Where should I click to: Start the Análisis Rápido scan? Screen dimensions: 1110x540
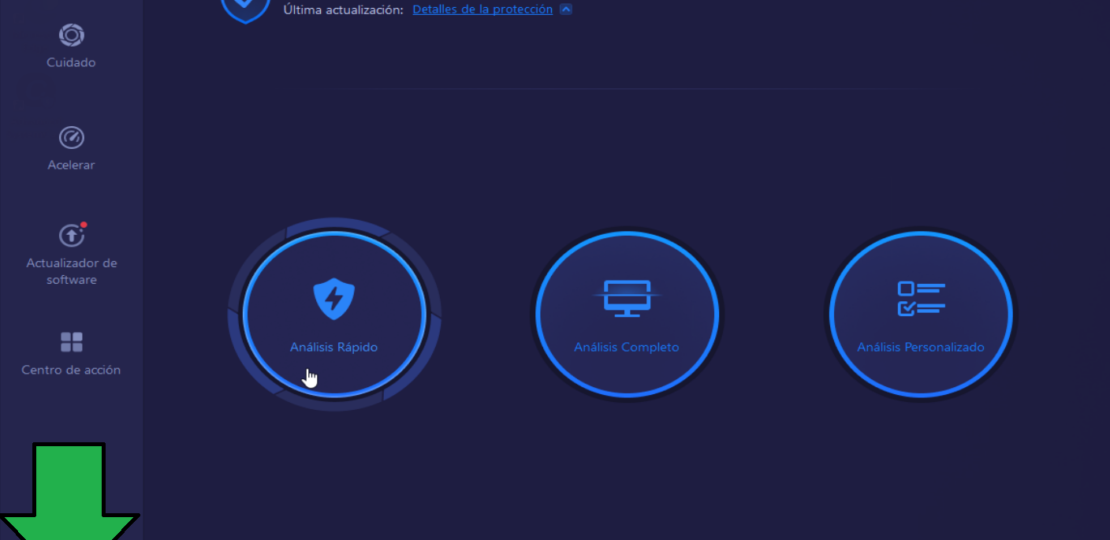334,314
